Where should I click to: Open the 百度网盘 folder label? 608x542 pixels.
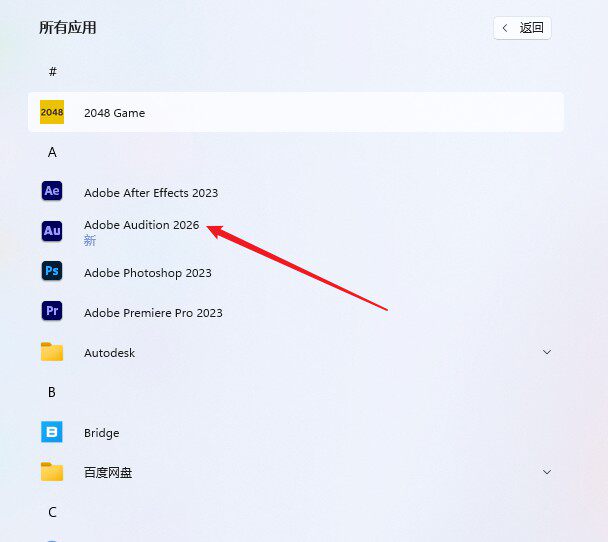click(x=108, y=473)
